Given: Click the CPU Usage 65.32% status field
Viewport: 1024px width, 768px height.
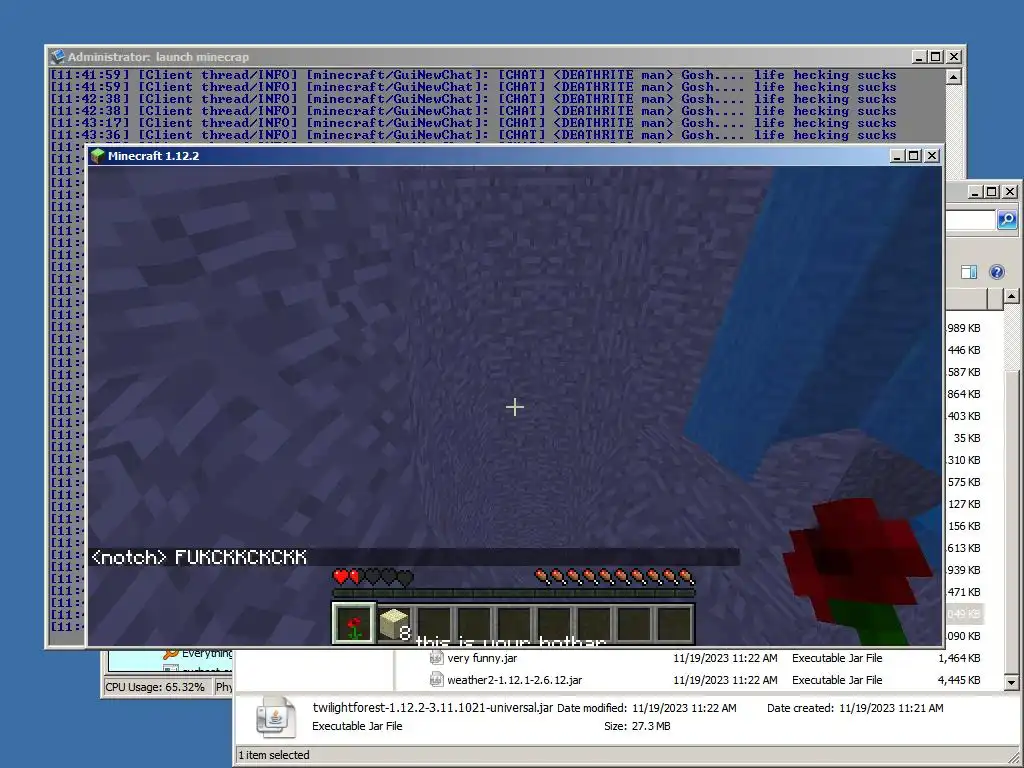Looking at the screenshot, I should (157, 687).
